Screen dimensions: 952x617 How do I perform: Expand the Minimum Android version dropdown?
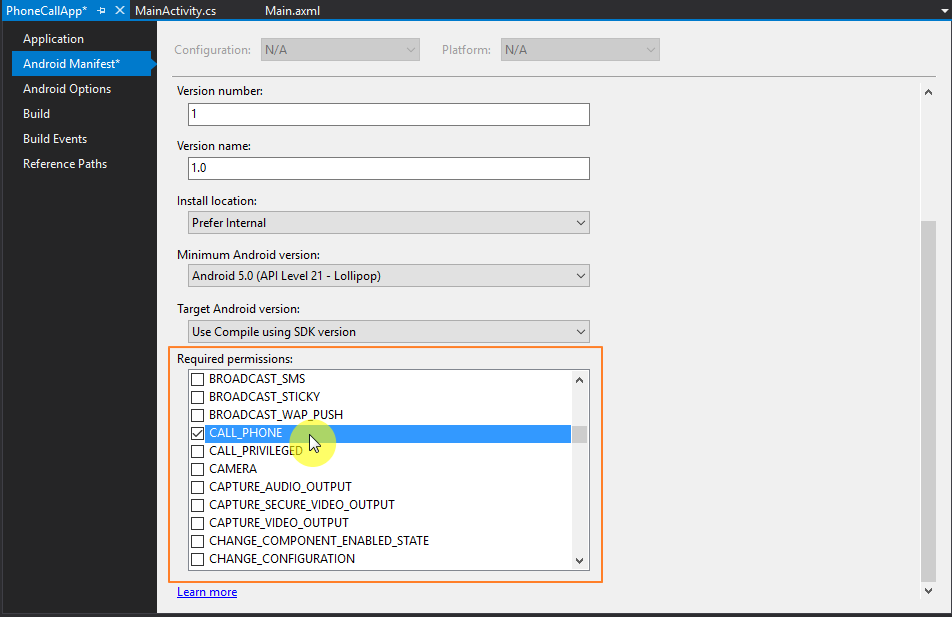[389, 276]
